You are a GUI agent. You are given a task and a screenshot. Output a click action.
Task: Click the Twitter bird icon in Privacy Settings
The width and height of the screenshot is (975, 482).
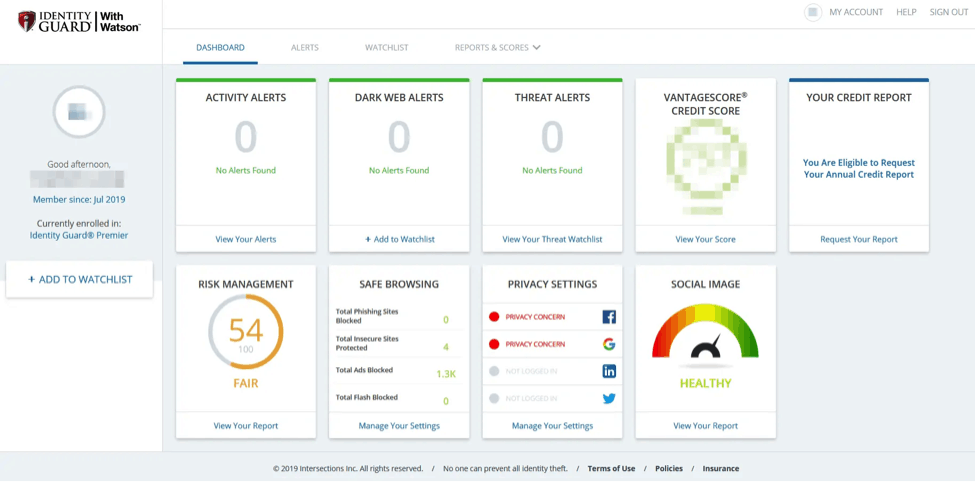609,399
